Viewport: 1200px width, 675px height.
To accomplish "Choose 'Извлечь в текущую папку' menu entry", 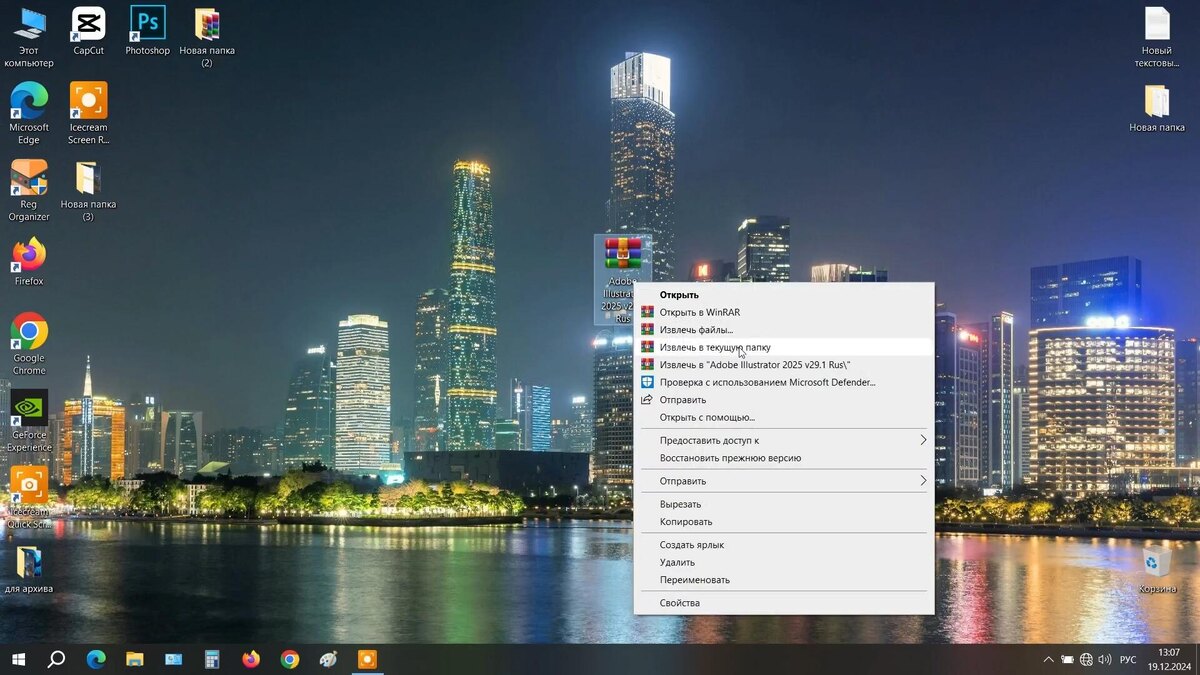I will [784, 347].
